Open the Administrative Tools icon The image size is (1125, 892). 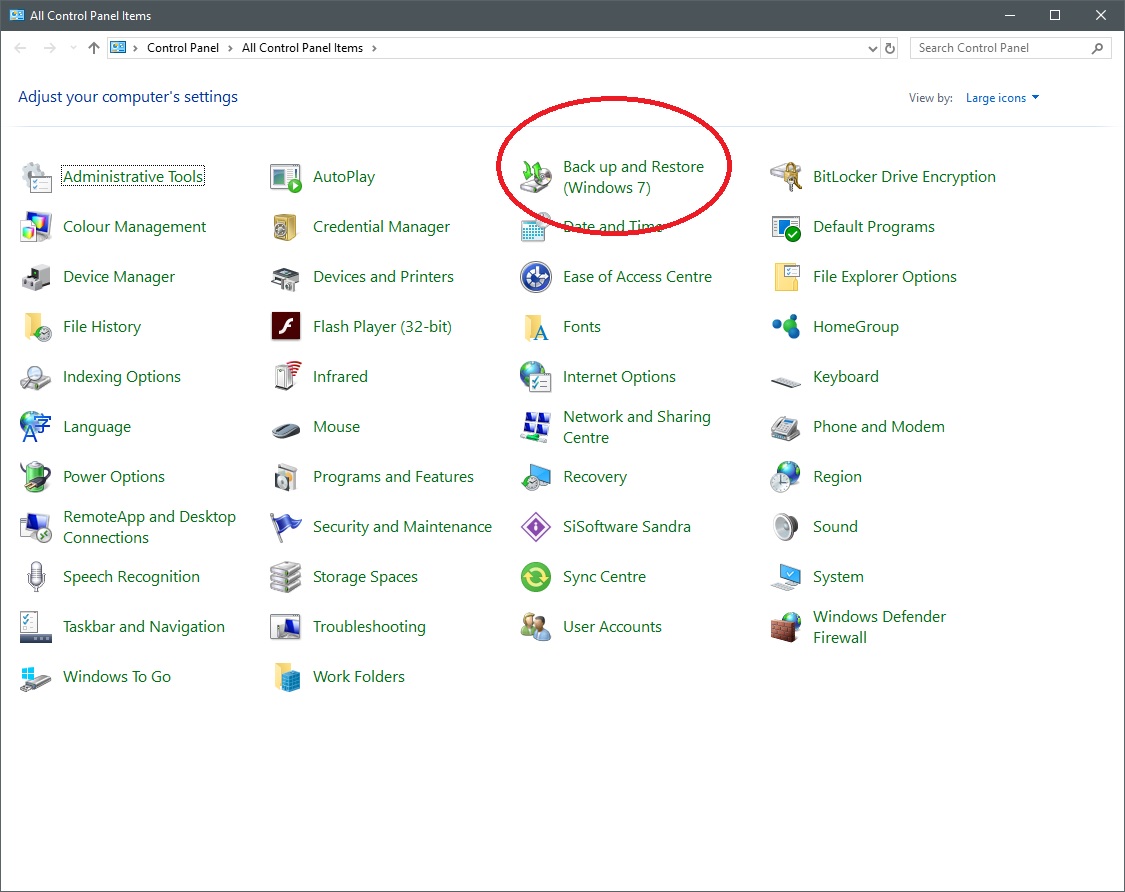[x=36, y=177]
